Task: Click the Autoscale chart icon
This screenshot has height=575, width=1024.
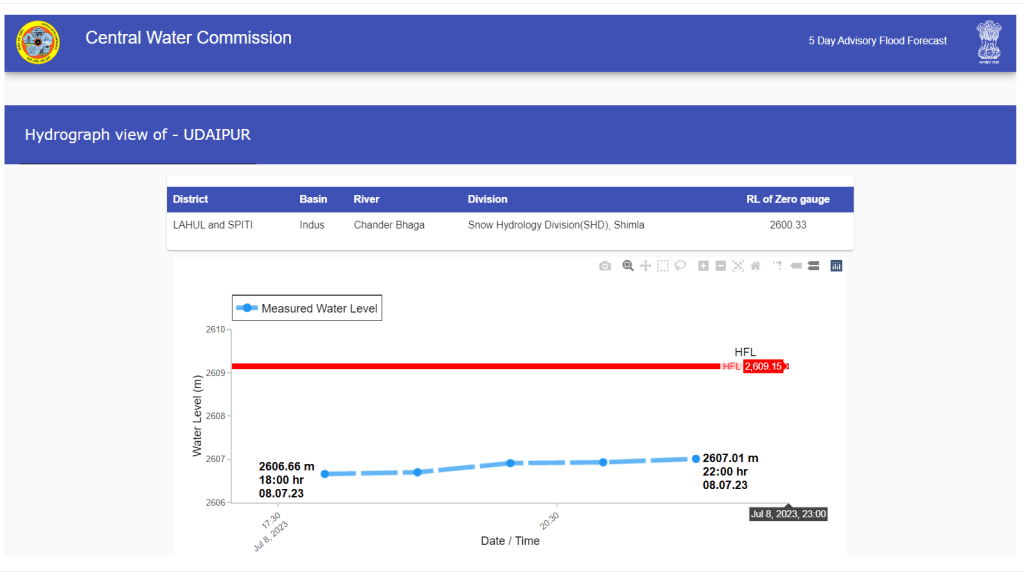Action: pos(738,266)
